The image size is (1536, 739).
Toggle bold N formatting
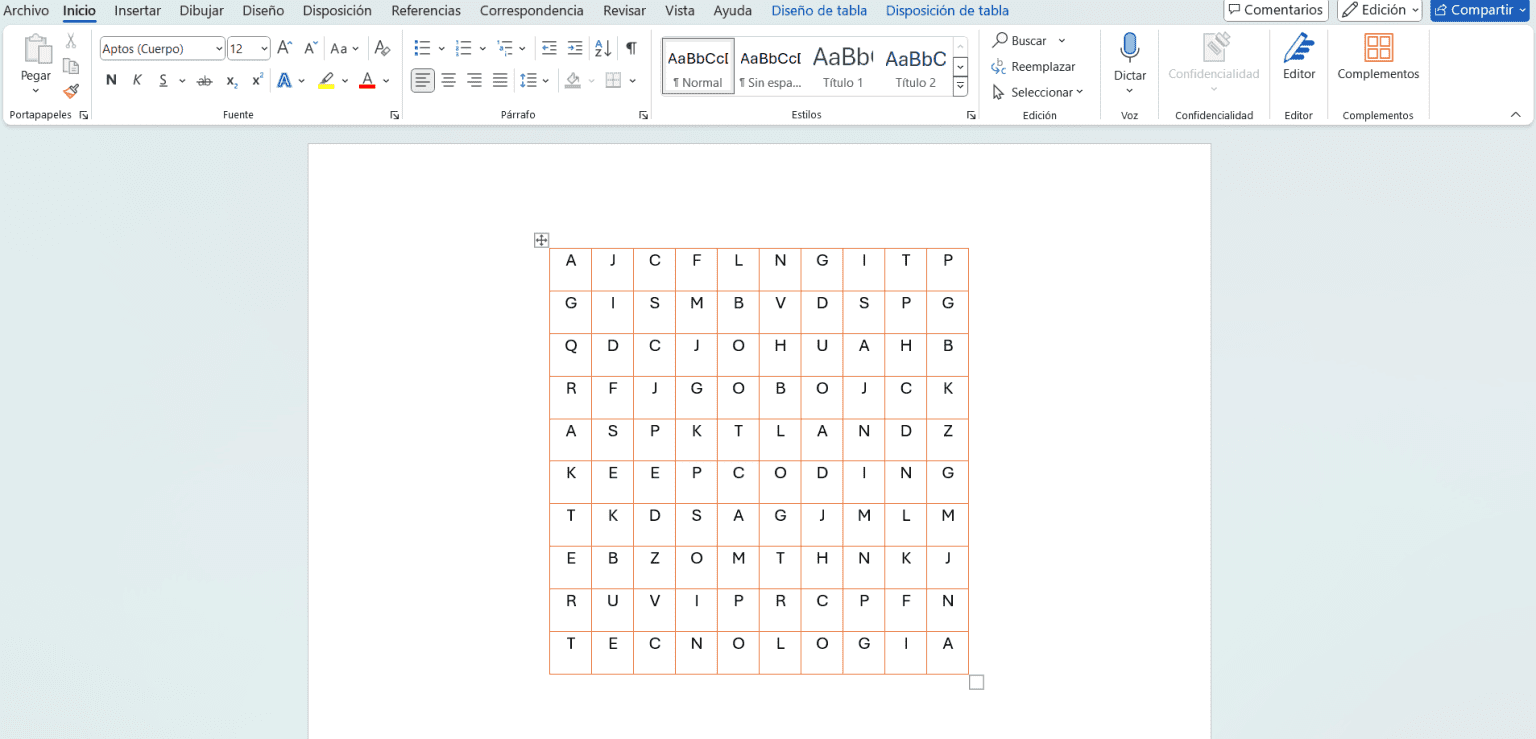click(111, 80)
